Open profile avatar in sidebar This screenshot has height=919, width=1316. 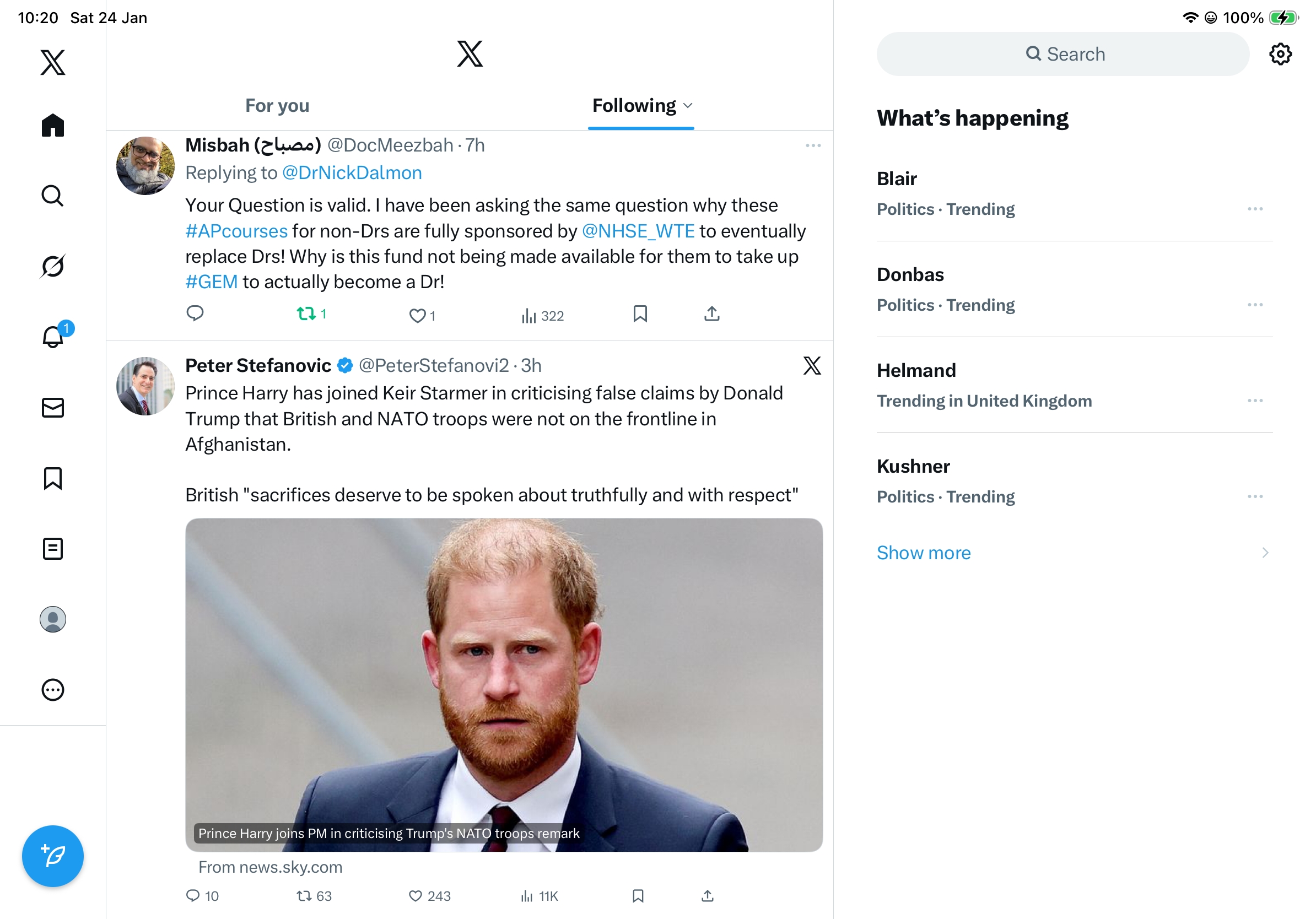coord(53,619)
